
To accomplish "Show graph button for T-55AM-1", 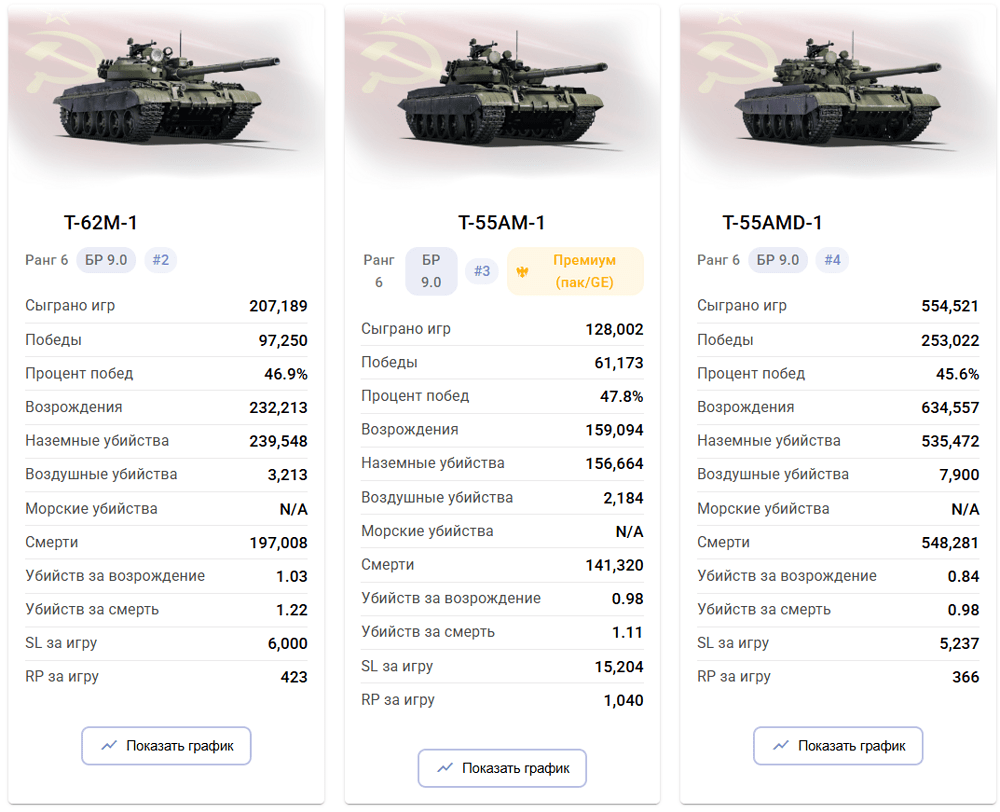I will coord(502,768).
